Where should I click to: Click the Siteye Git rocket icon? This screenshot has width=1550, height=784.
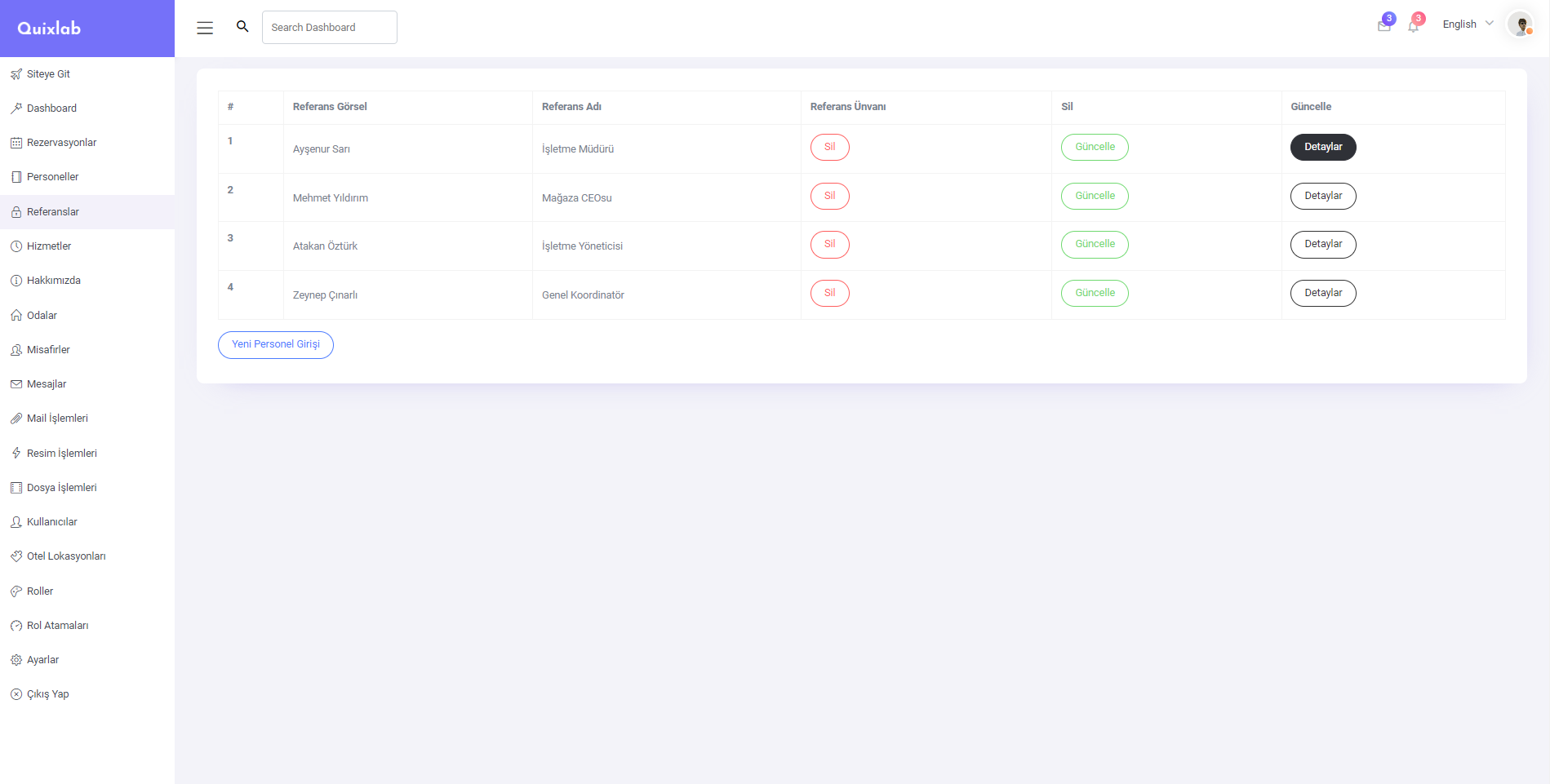(x=16, y=74)
